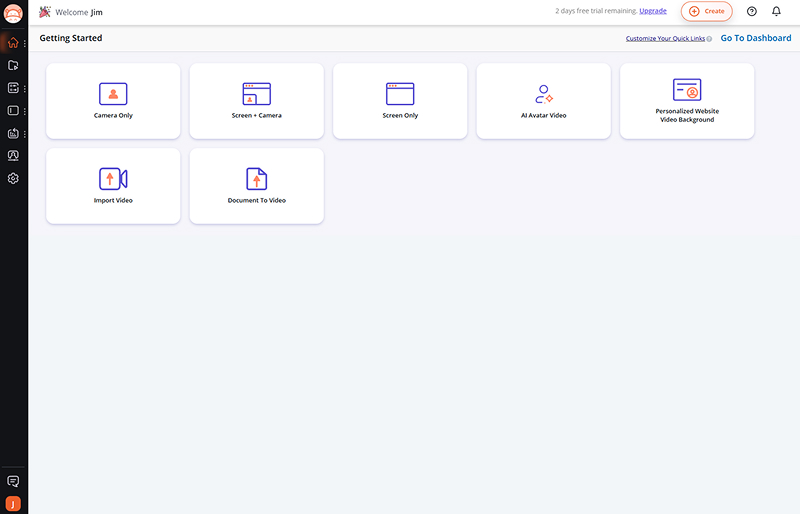
Task: Click the bot logo at top left
Action: click(x=13, y=13)
